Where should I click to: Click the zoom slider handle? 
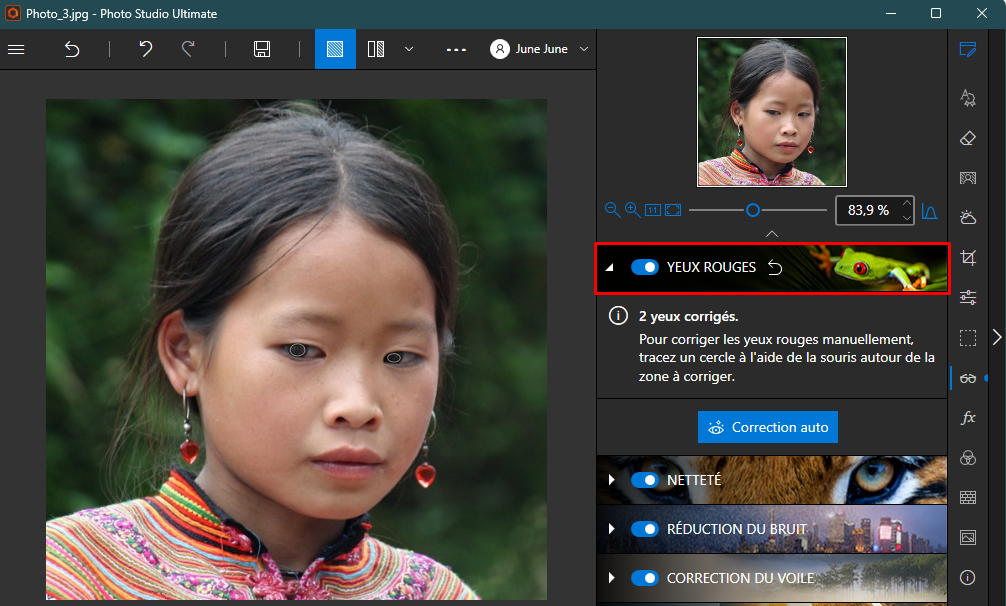(x=753, y=210)
